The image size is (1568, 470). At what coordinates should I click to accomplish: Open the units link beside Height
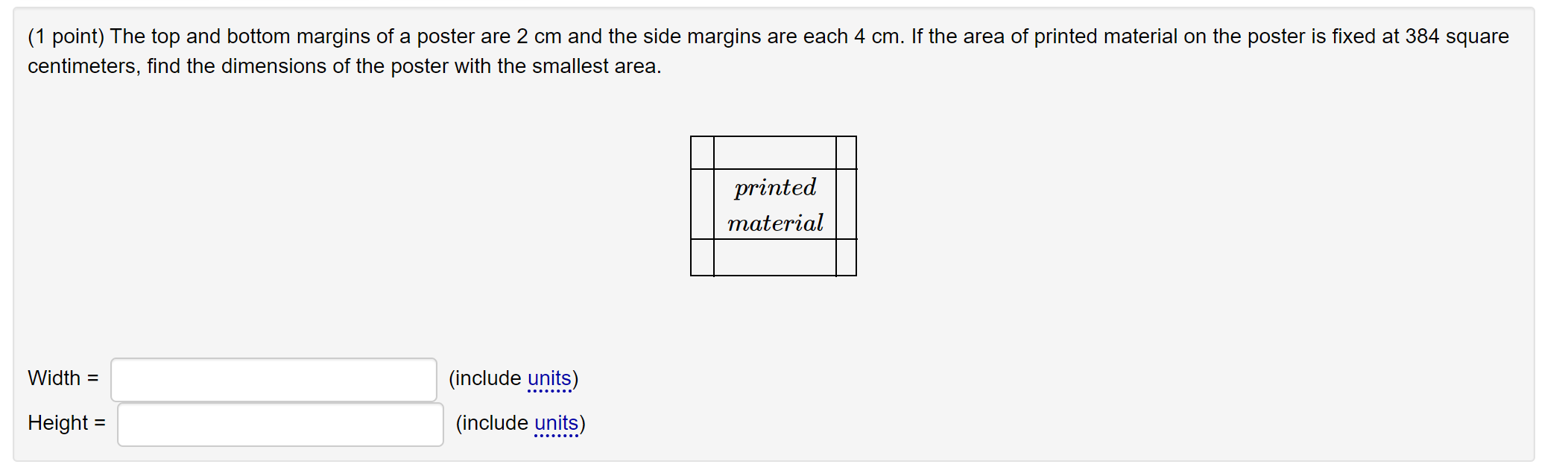(x=557, y=422)
